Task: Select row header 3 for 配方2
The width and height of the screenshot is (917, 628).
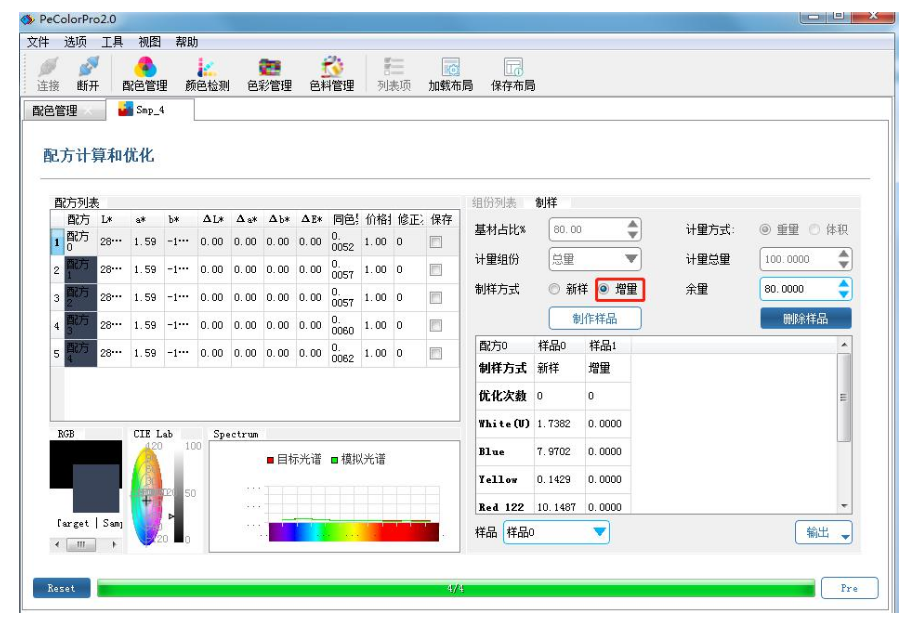Action: [57, 298]
